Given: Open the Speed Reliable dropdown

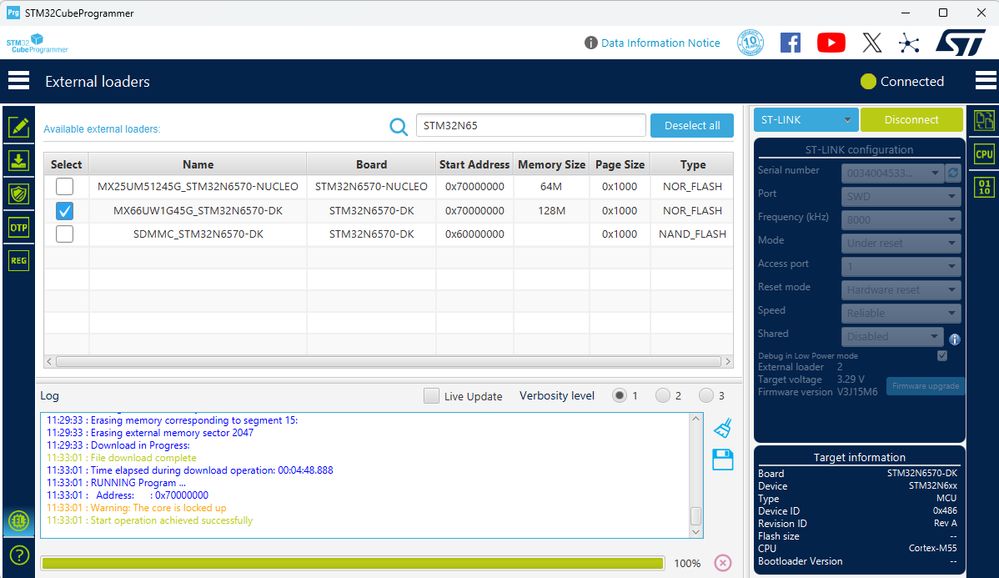Looking at the screenshot, I should point(901,313).
